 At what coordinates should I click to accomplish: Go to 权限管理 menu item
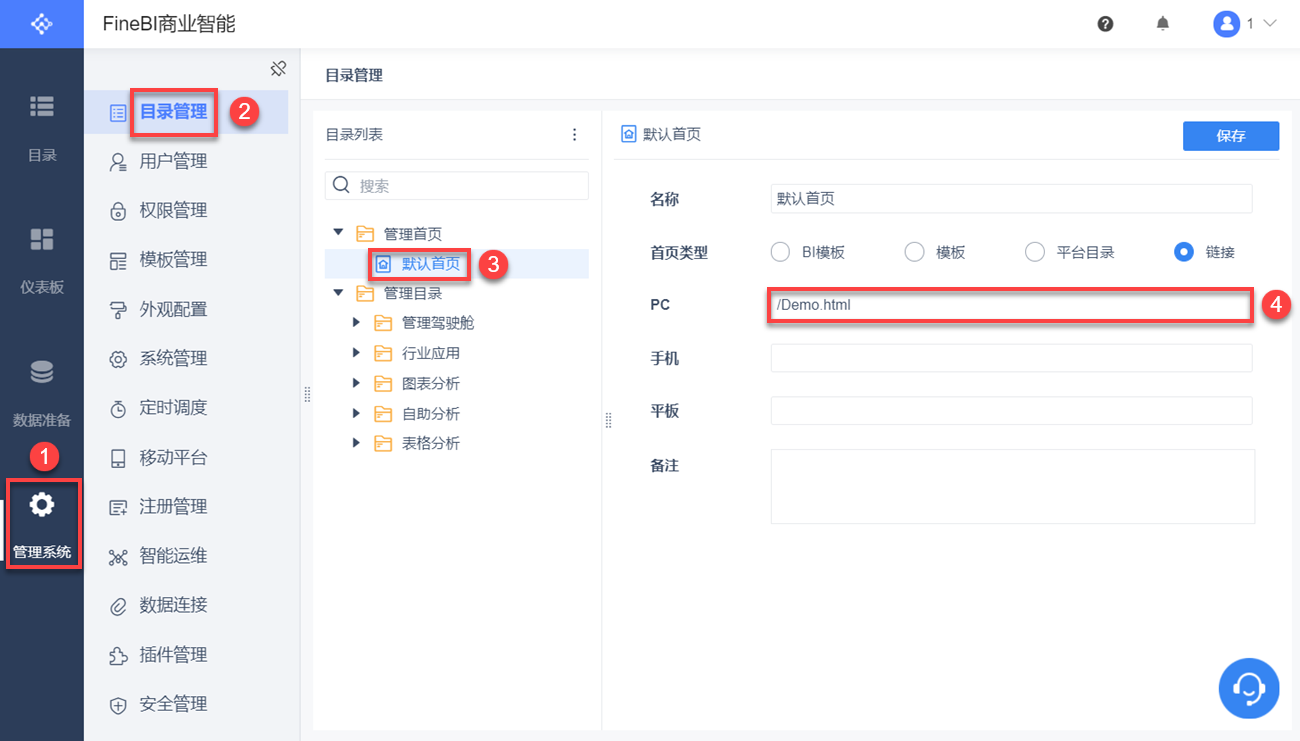173,211
